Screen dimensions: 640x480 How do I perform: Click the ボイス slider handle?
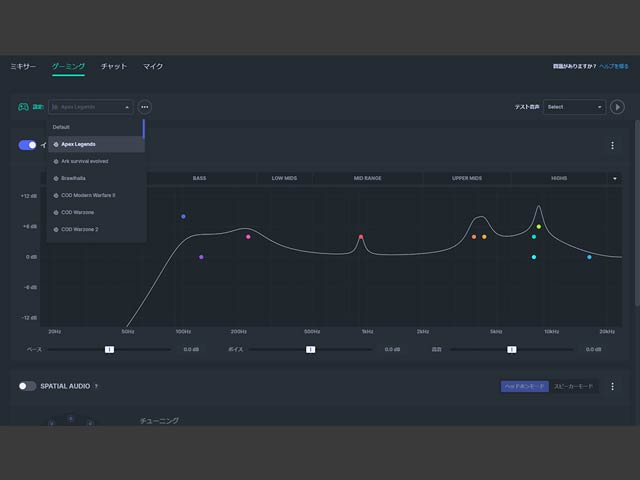(311, 349)
